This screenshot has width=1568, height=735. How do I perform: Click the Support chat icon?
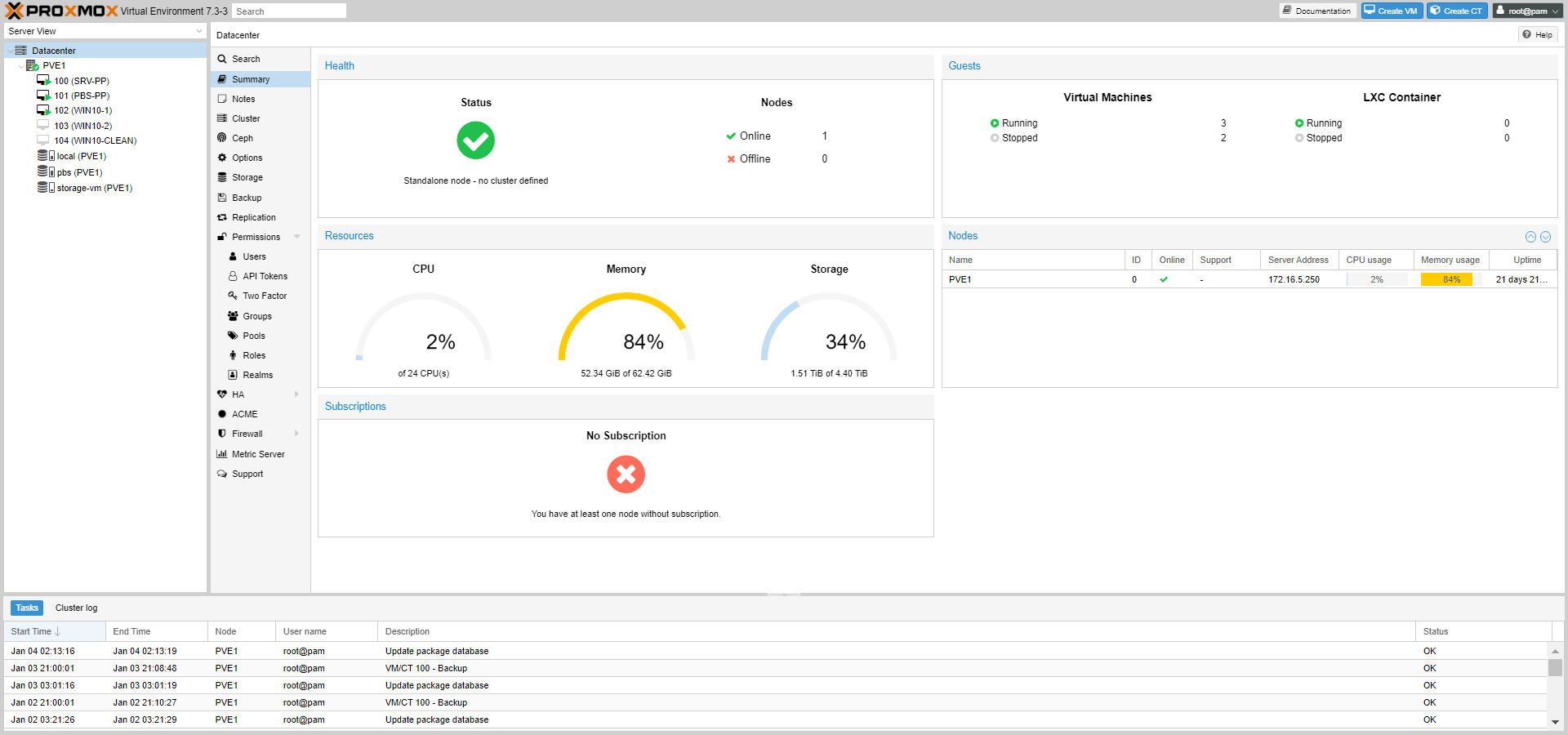222,474
